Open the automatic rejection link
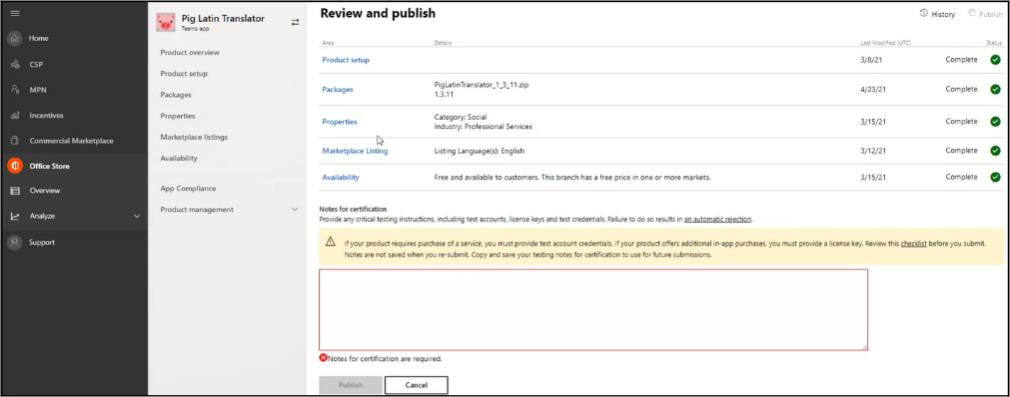This screenshot has width=1010, height=397. [x=718, y=219]
